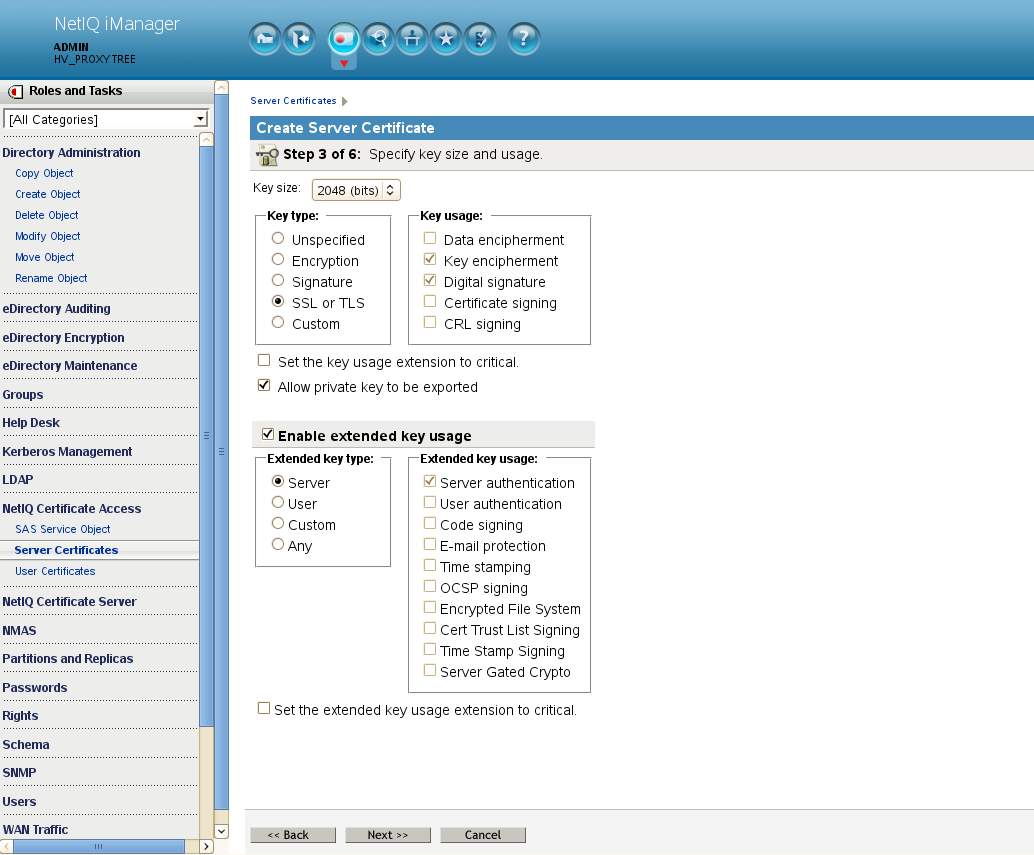Image resolution: width=1034 pixels, height=855 pixels.
Task: Select the Encryption key type
Action: coord(278,259)
